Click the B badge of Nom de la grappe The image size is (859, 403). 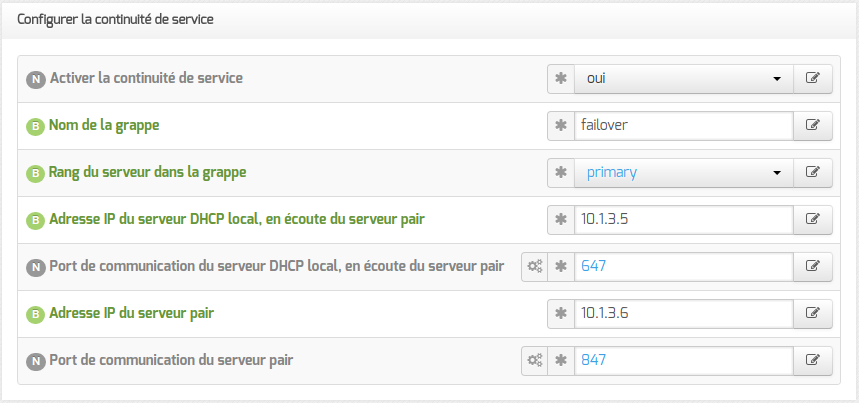coord(36,126)
